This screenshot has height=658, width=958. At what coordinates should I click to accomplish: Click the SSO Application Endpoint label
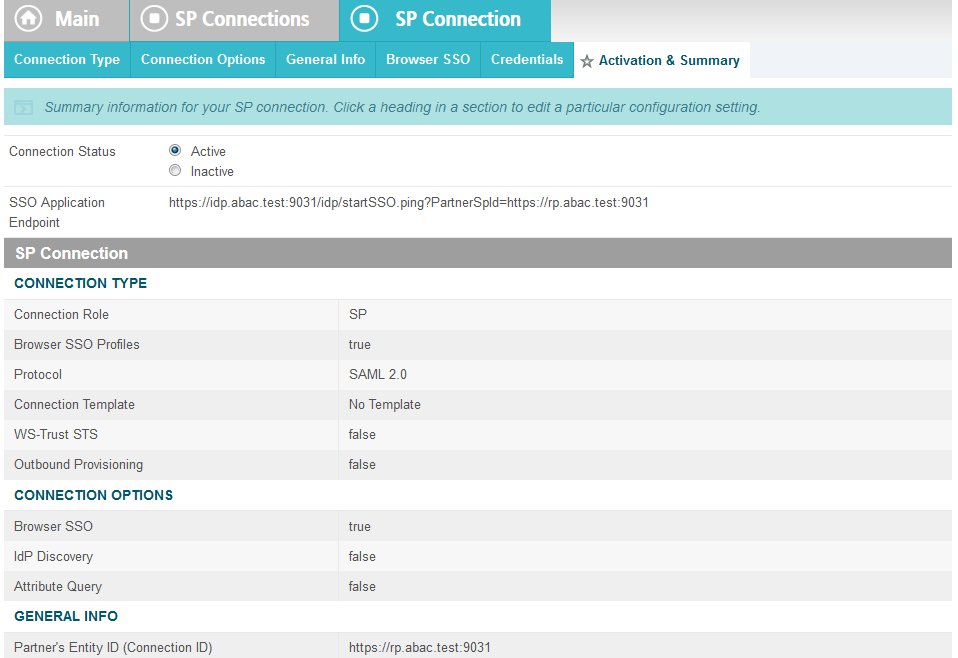pyautogui.click(x=57, y=213)
